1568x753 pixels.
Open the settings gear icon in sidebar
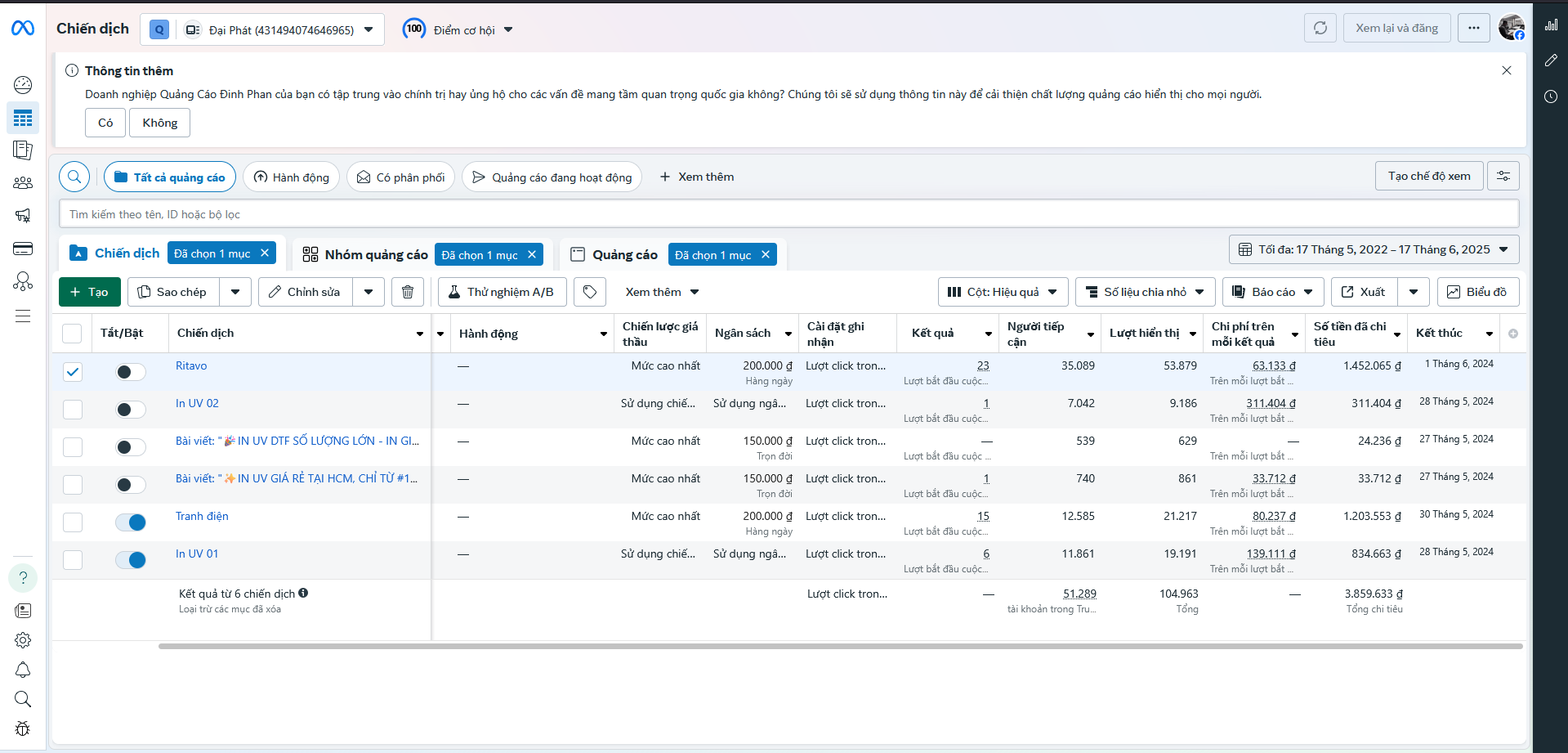pos(23,640)
